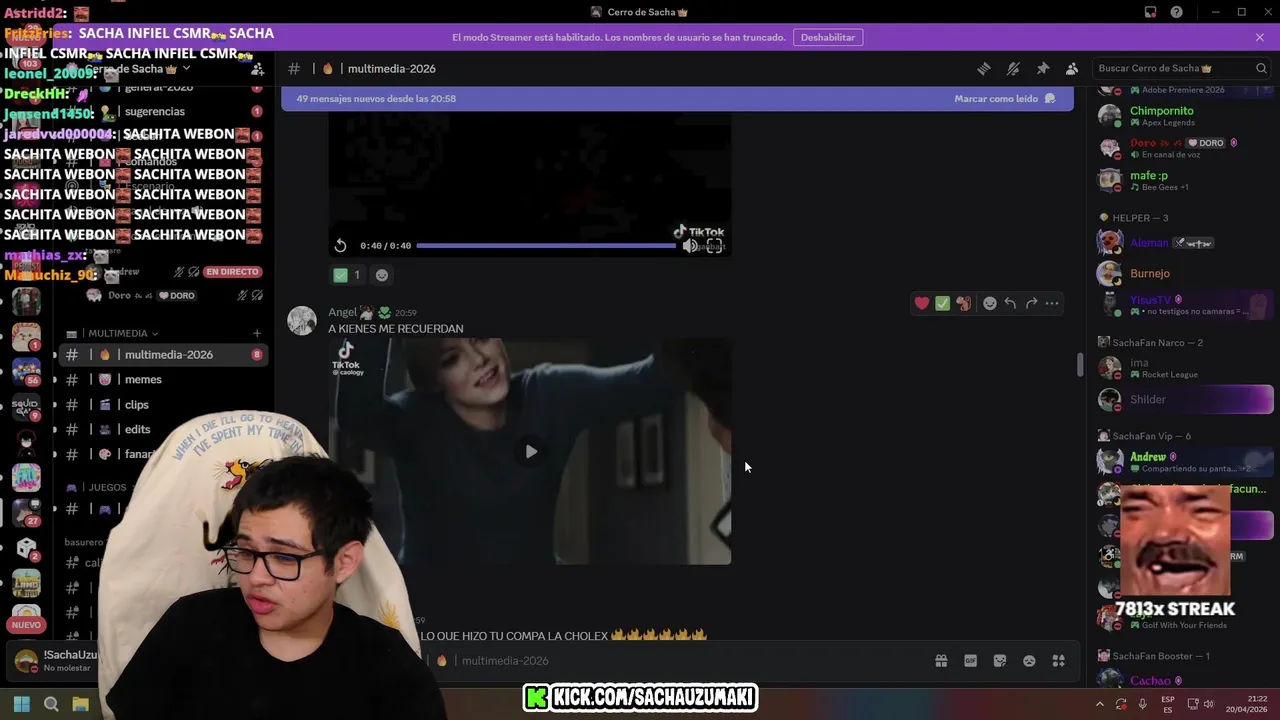
Task: Open Windows Start menu
Action: tap(22, 704)
